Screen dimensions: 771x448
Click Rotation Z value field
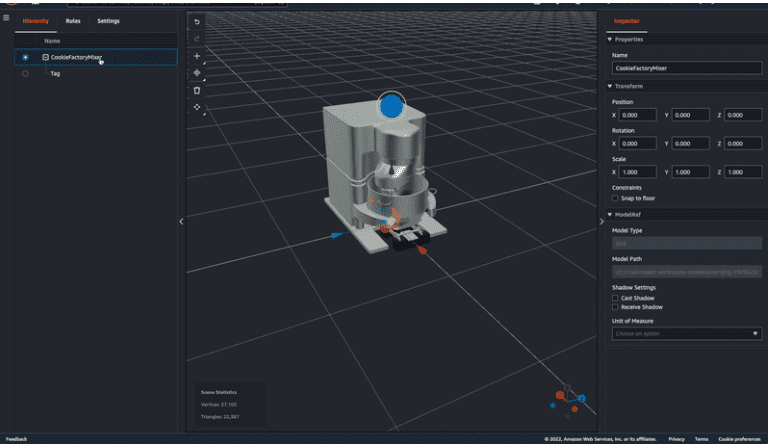click(743, 144)
